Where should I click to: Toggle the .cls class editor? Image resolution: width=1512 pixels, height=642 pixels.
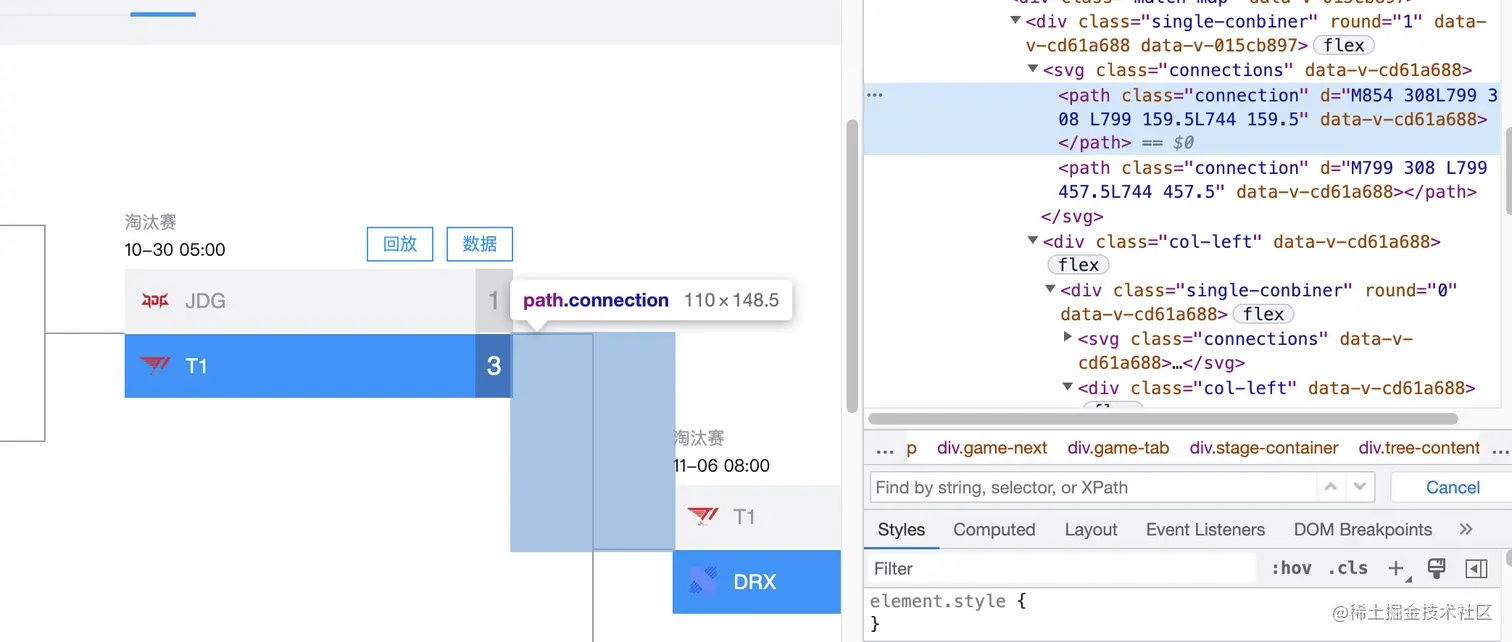tap(1349, 568)
